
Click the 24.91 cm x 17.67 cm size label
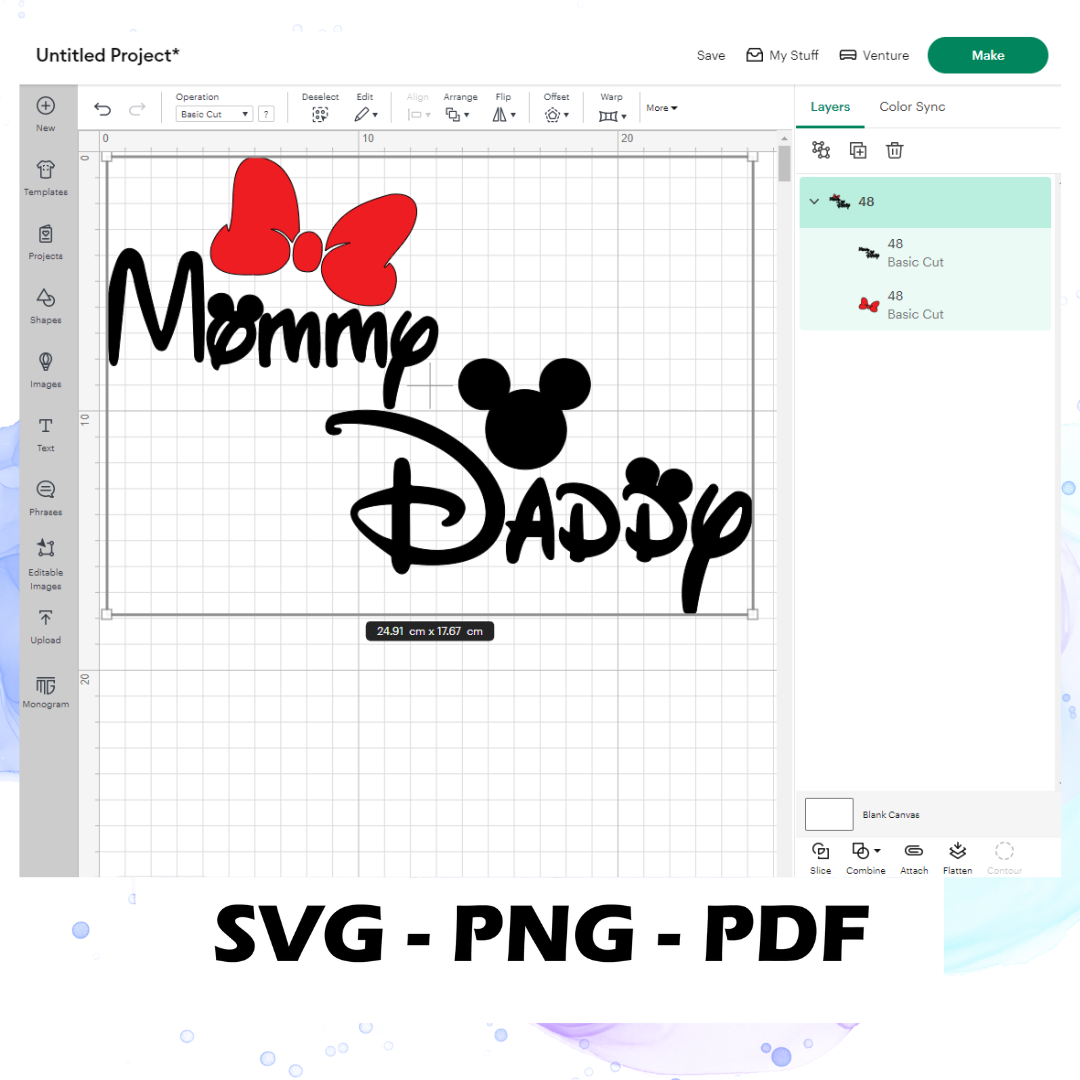pos(430,631)
